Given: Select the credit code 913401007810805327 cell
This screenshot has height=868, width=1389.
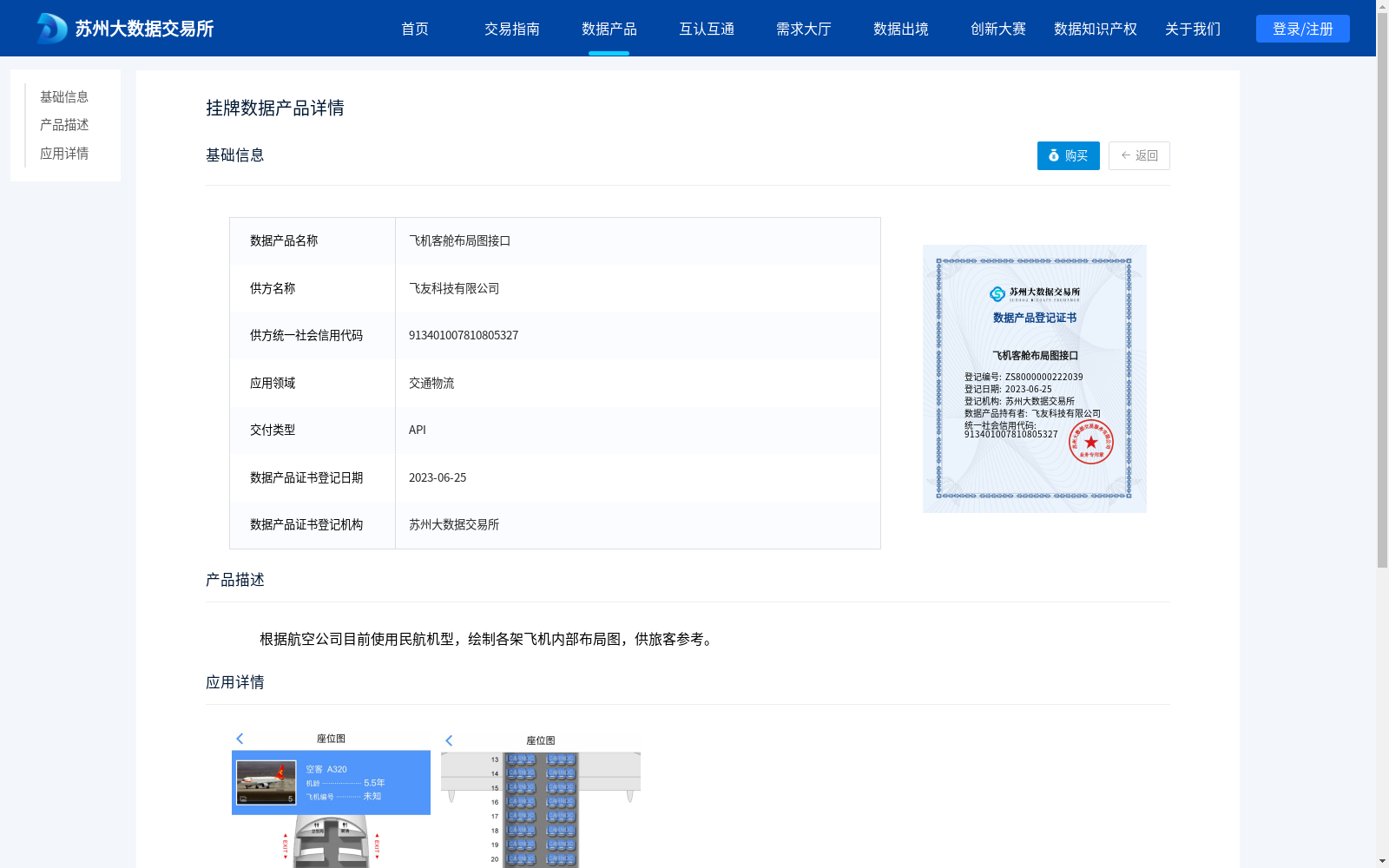Looking at the screenshot, I should (x=638, y=336).
